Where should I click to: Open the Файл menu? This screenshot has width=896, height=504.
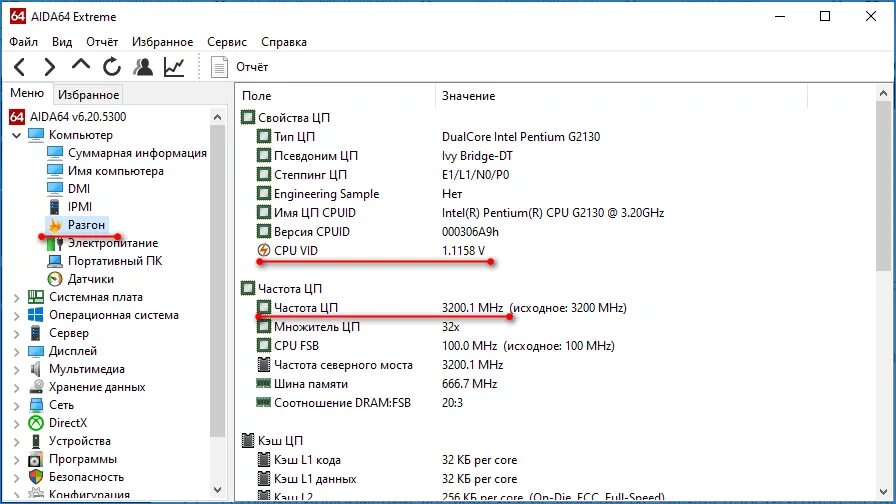pyautogui.click(x=23, y=42)
